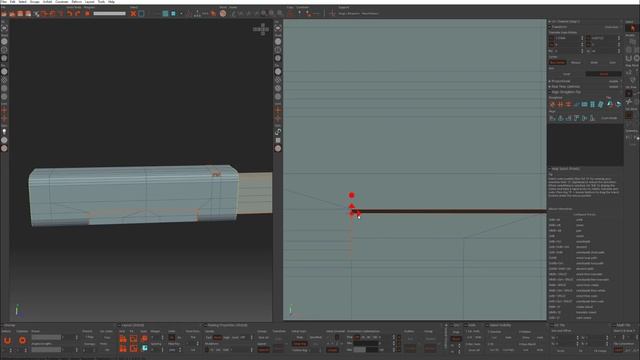Image resolution: width=640 pixels, height=360 pixels.
Task: Collapse the Help and Script panel header
Action: coord(550,169)
